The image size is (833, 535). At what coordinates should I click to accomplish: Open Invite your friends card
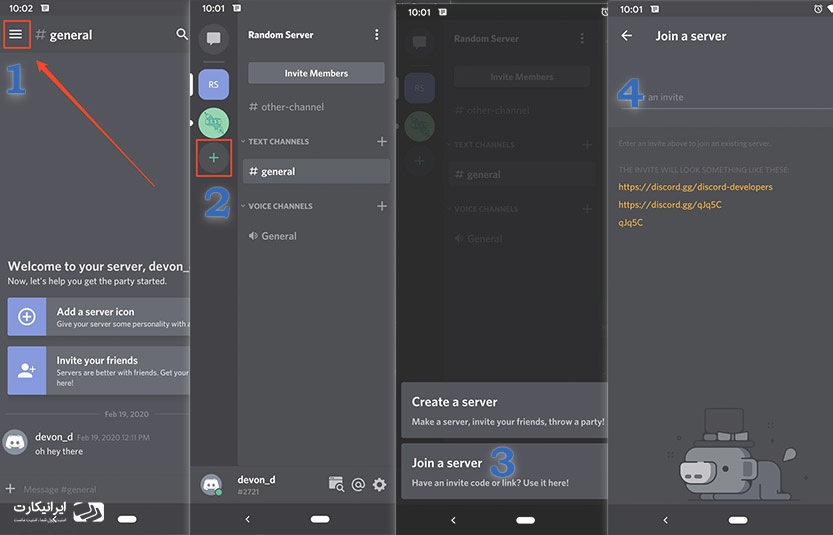[98, 370]
